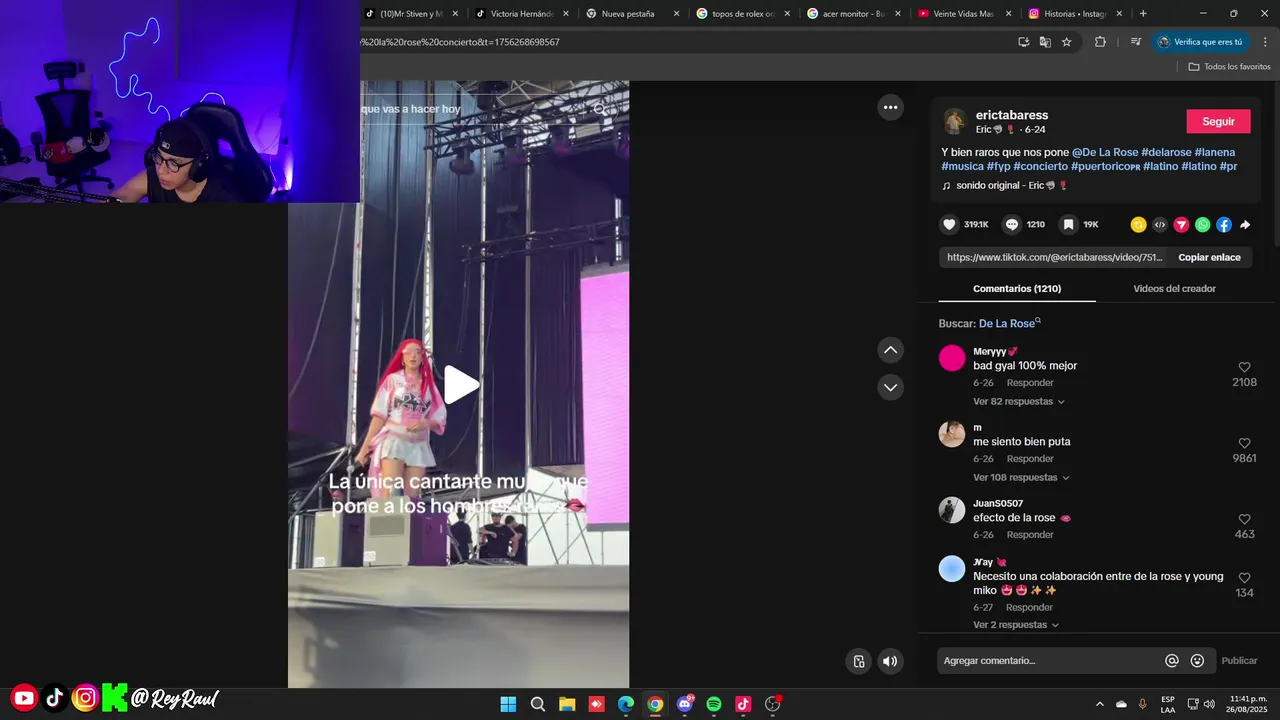Image resolution: width=1280 pixels, height=720 pixels.
Task: Open Chrome three-dot menu
Action: click(x=1264, y=42)
